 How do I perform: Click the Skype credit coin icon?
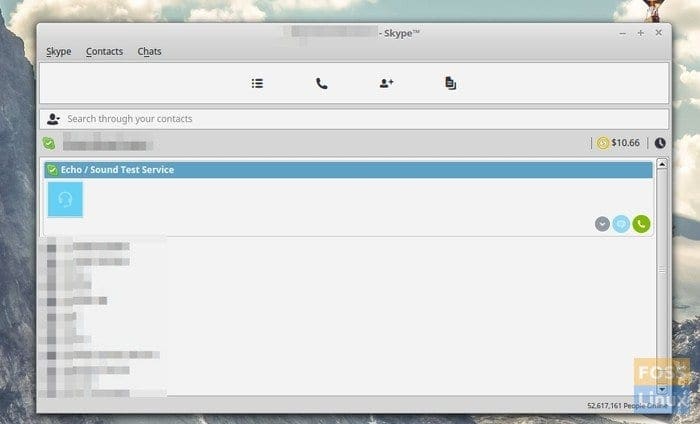[x=603, y=143]
